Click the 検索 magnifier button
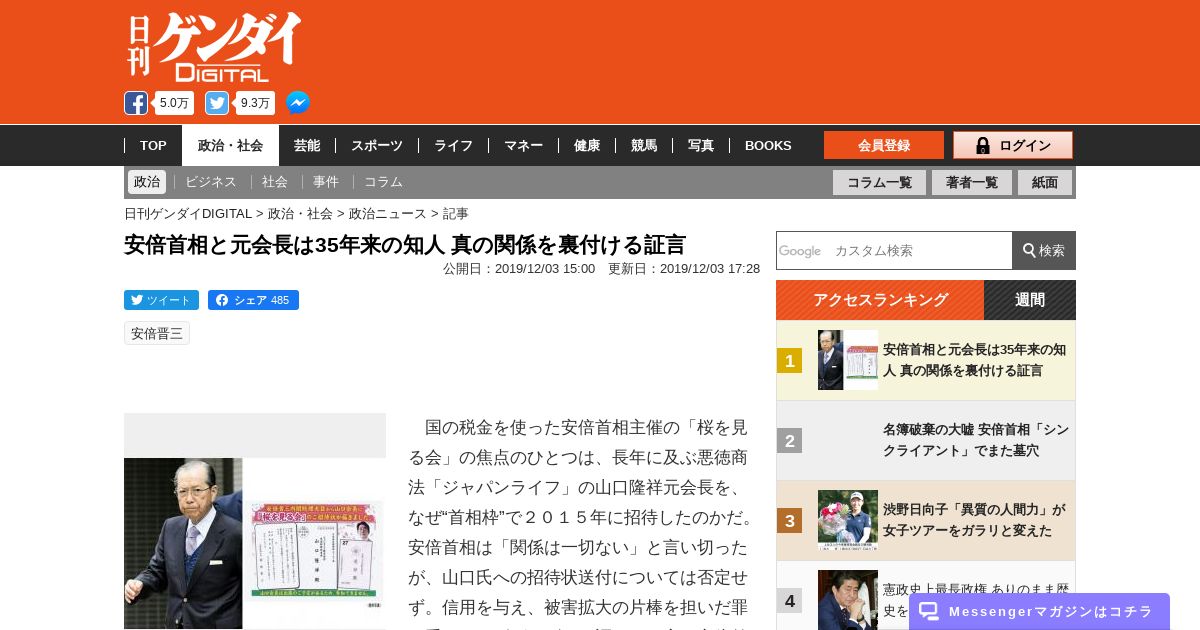This screenshot has height=630, width=1200. coord(1044,250)
